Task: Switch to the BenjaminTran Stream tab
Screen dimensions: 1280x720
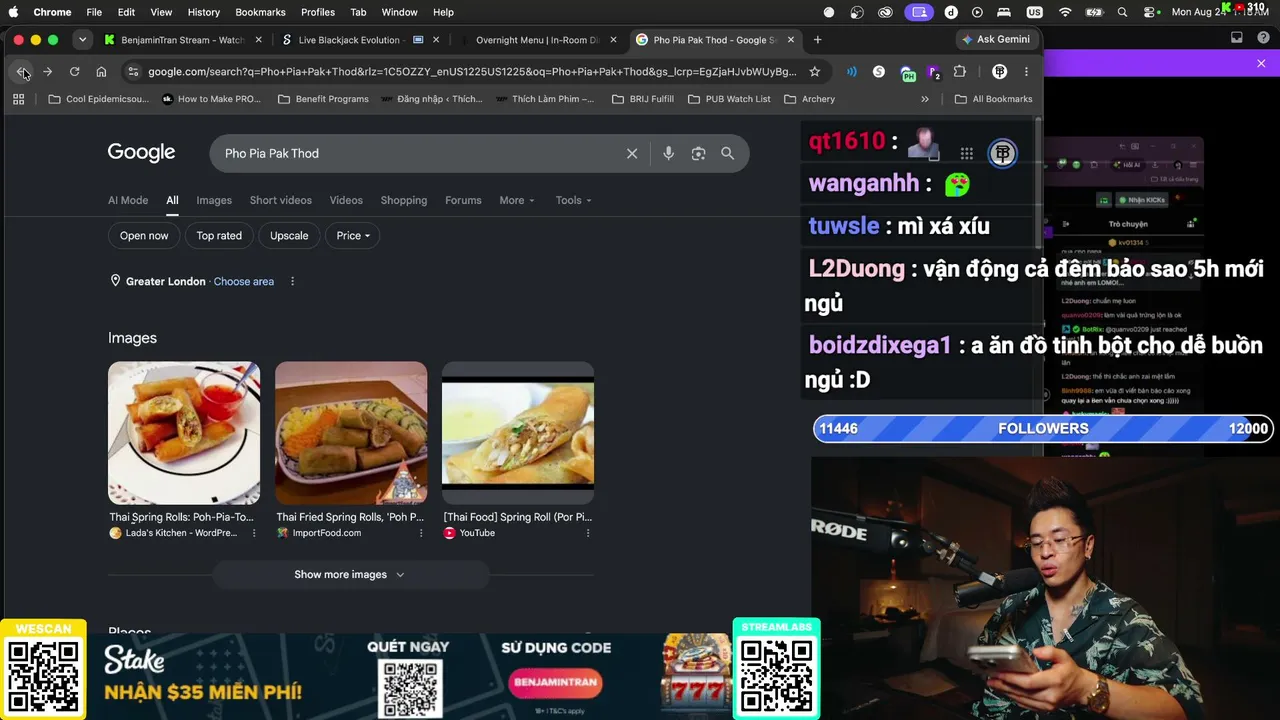Action: (x=185, y=40)
